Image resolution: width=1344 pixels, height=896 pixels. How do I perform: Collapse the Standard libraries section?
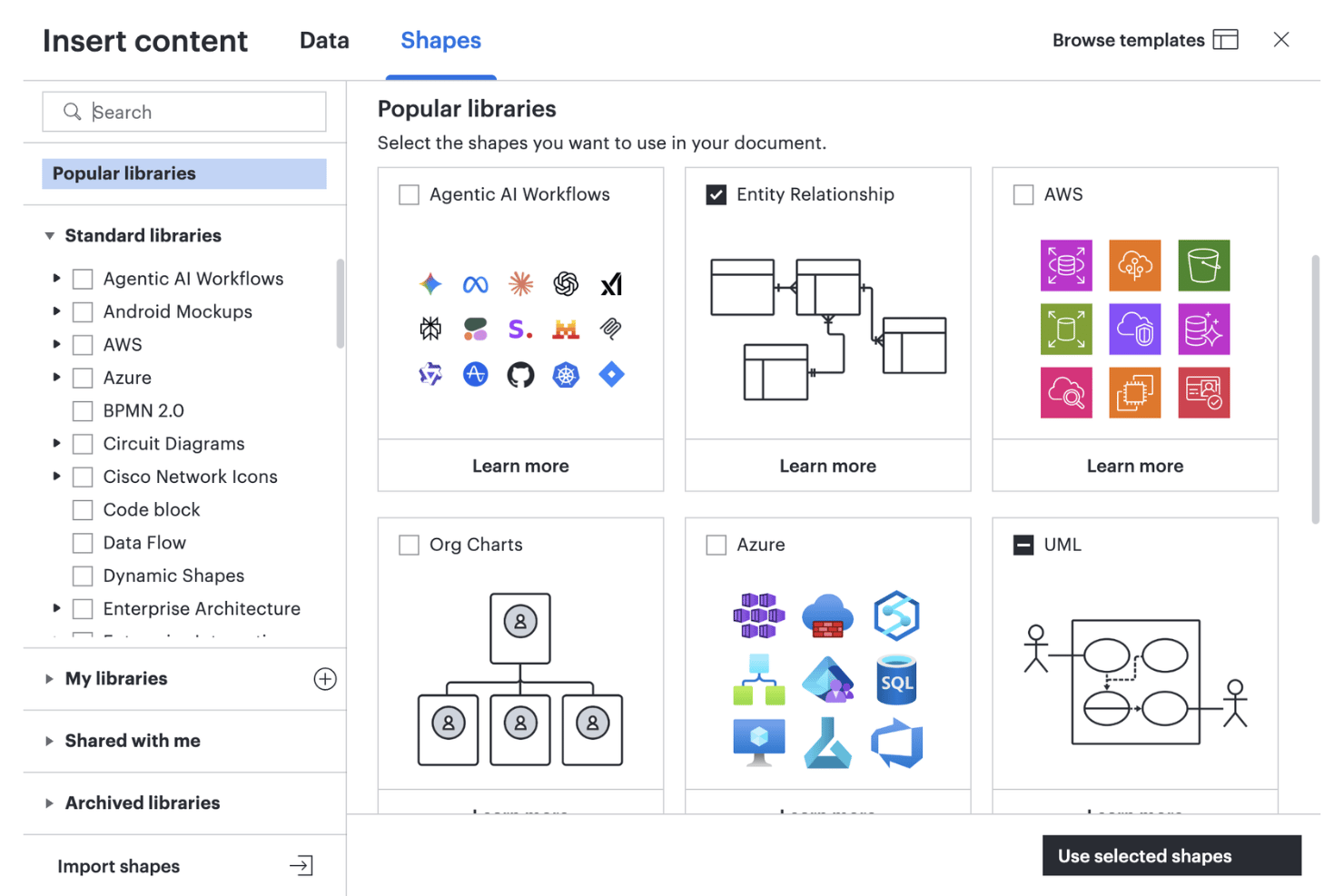tap(50, 236)
